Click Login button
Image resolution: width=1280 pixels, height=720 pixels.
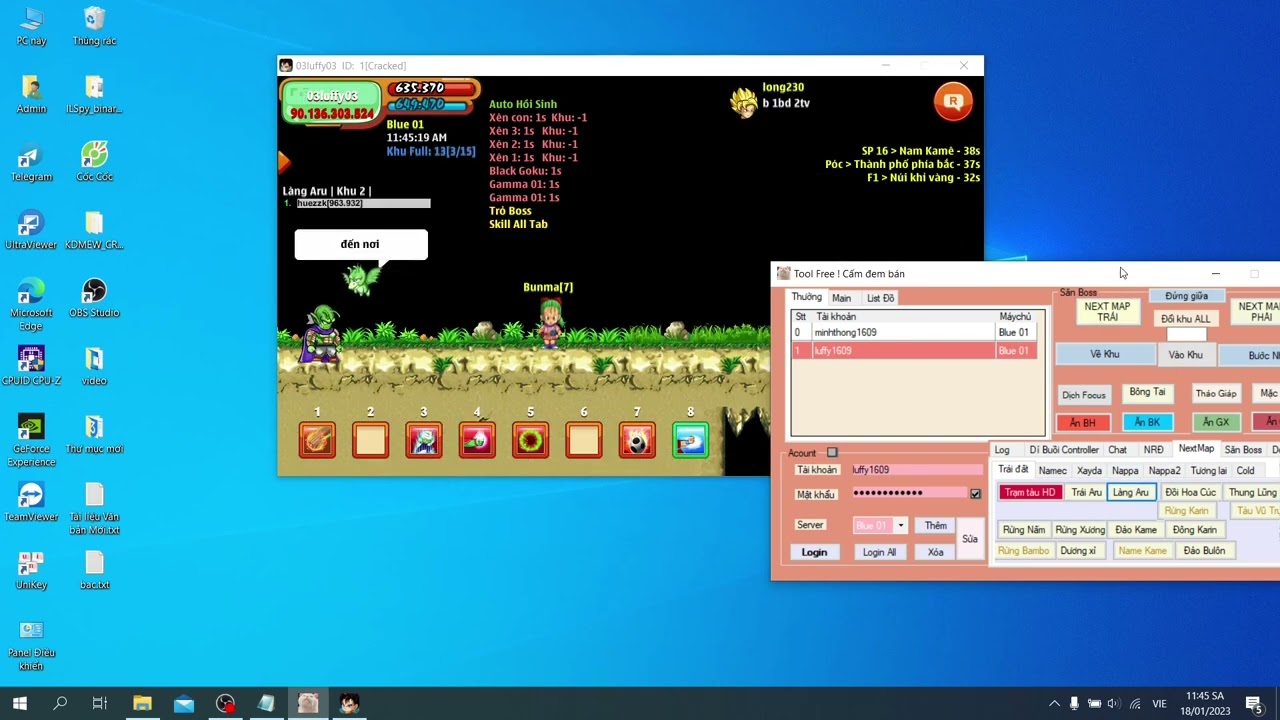pyautogui.click(x=814, y=552)
